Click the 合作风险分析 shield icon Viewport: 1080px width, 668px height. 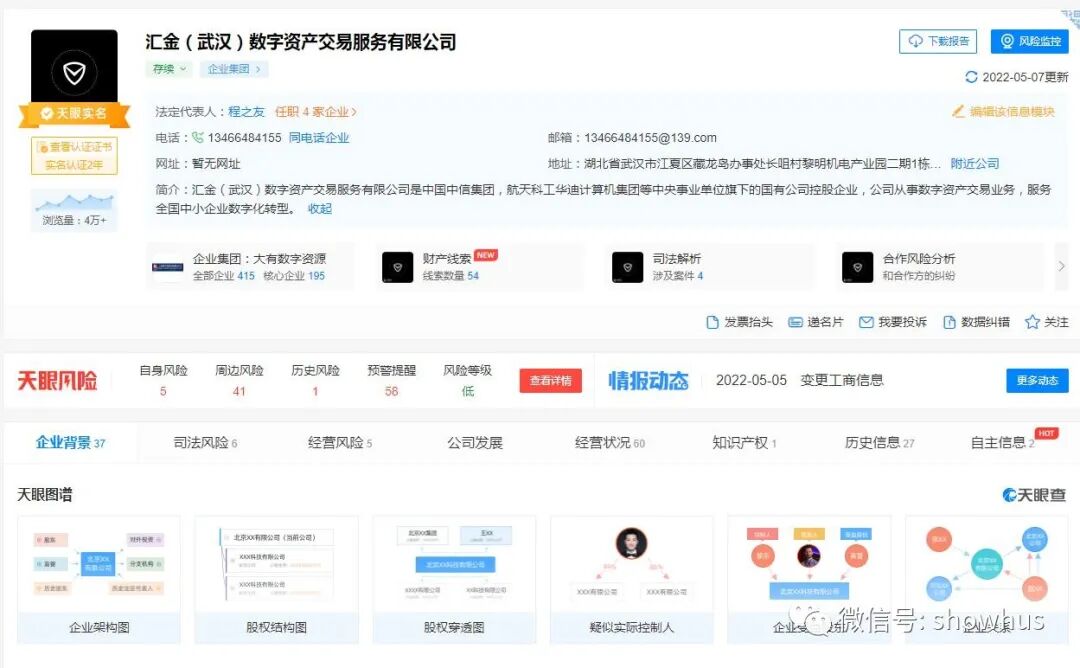coord(858,267)
